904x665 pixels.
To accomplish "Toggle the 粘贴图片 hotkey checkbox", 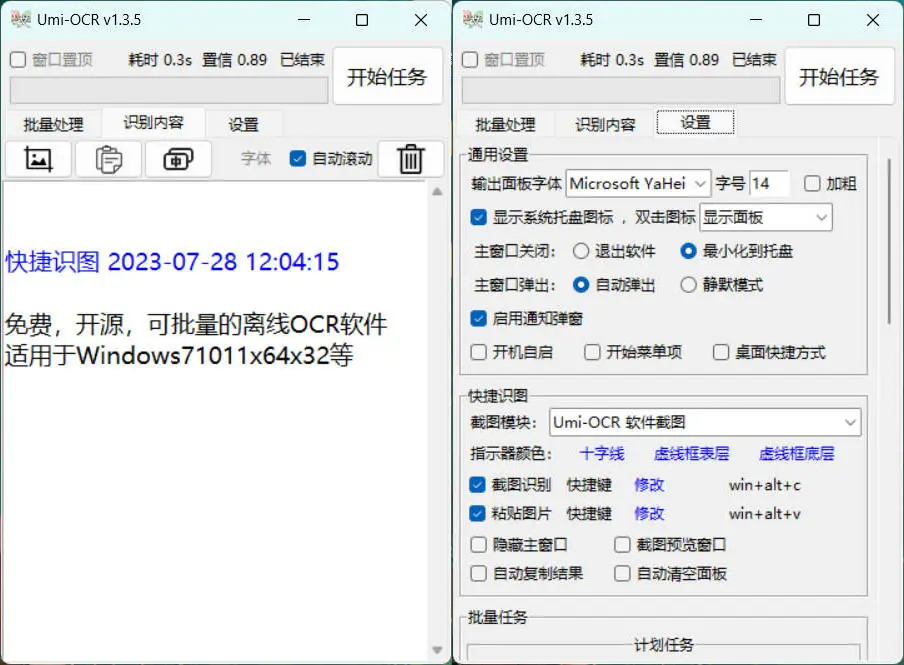I will [x=477, y=513].
